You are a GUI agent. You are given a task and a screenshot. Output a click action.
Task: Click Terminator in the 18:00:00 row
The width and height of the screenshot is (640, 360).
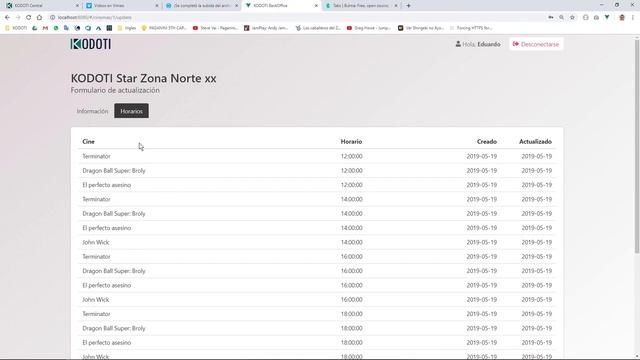pyautogui.click(x=96, y=314)
